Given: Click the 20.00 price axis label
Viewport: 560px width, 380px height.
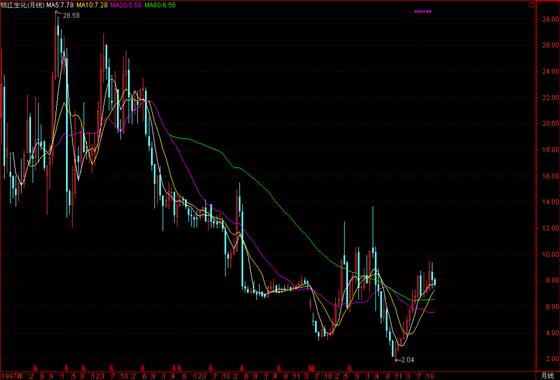Looking at the screenshot, I should [550, 124].
